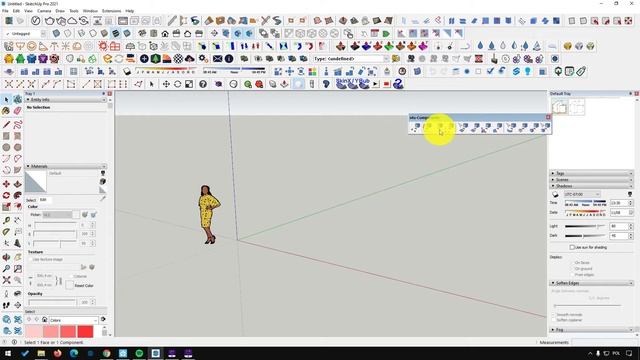Click the black info circle icon
The height and width of the screenshot is (360, 640).
click(x=229, y=59)
